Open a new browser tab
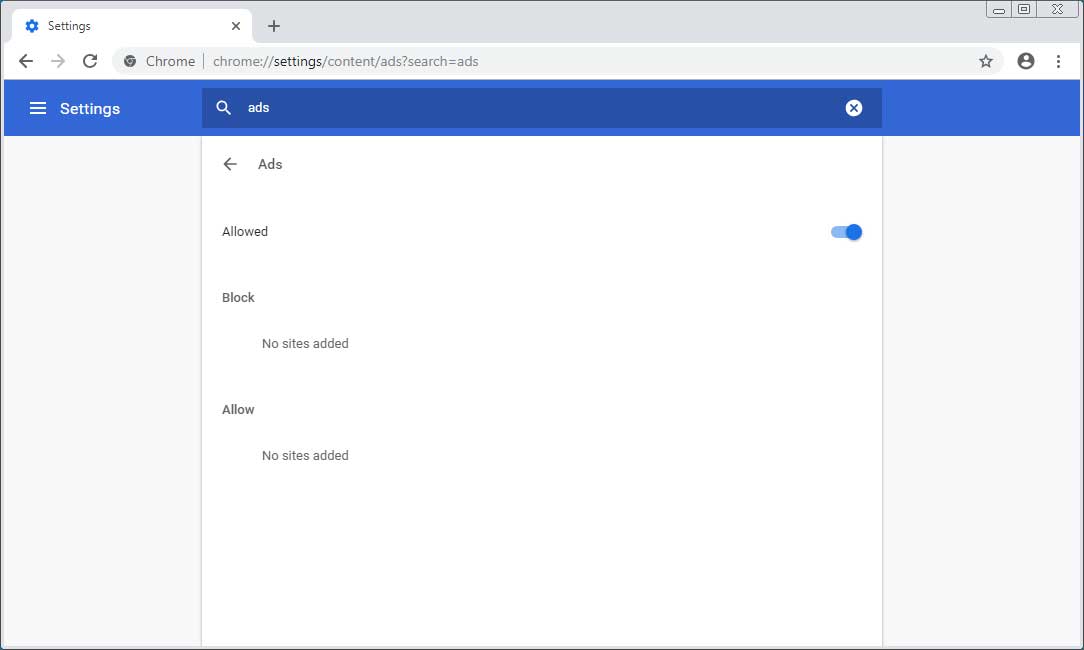 tap(273, 25)
